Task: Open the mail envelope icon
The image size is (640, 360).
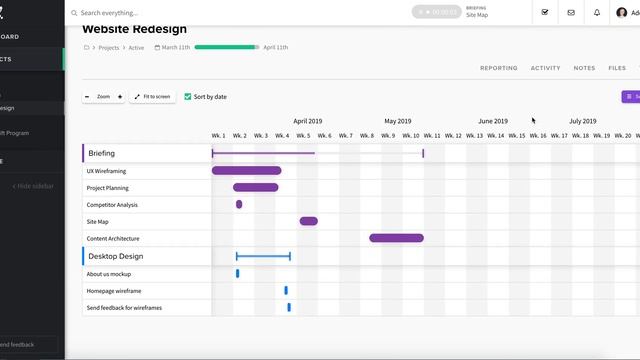Action: click(x=571, y=13)
